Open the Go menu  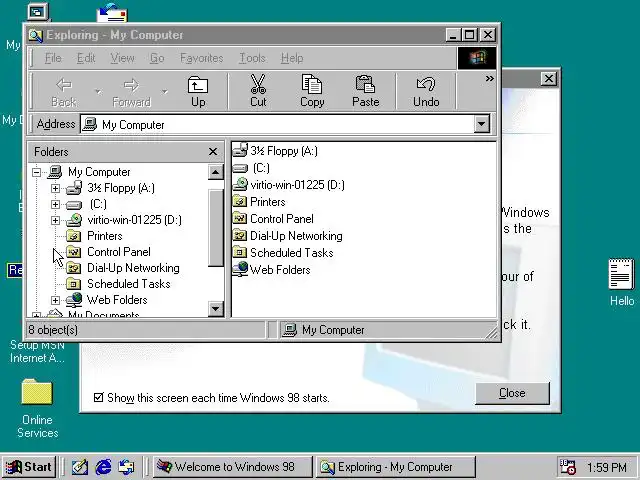pos(157,58)
